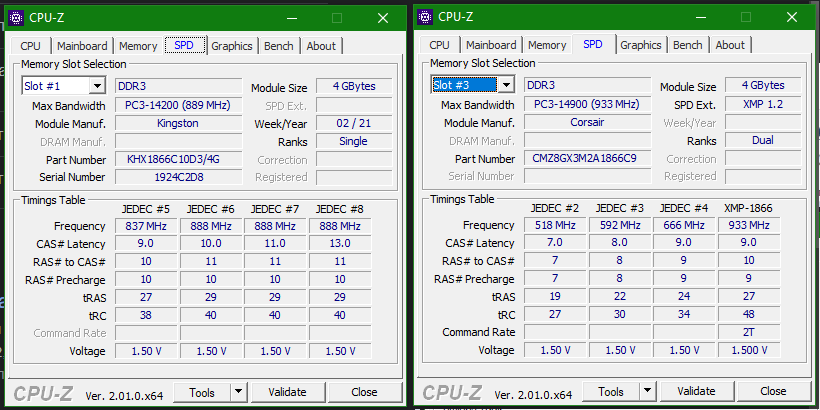The width and height of the screenshot is (820, 410).
Task: Open Bench tab in left window
Action: pos(279,46)
